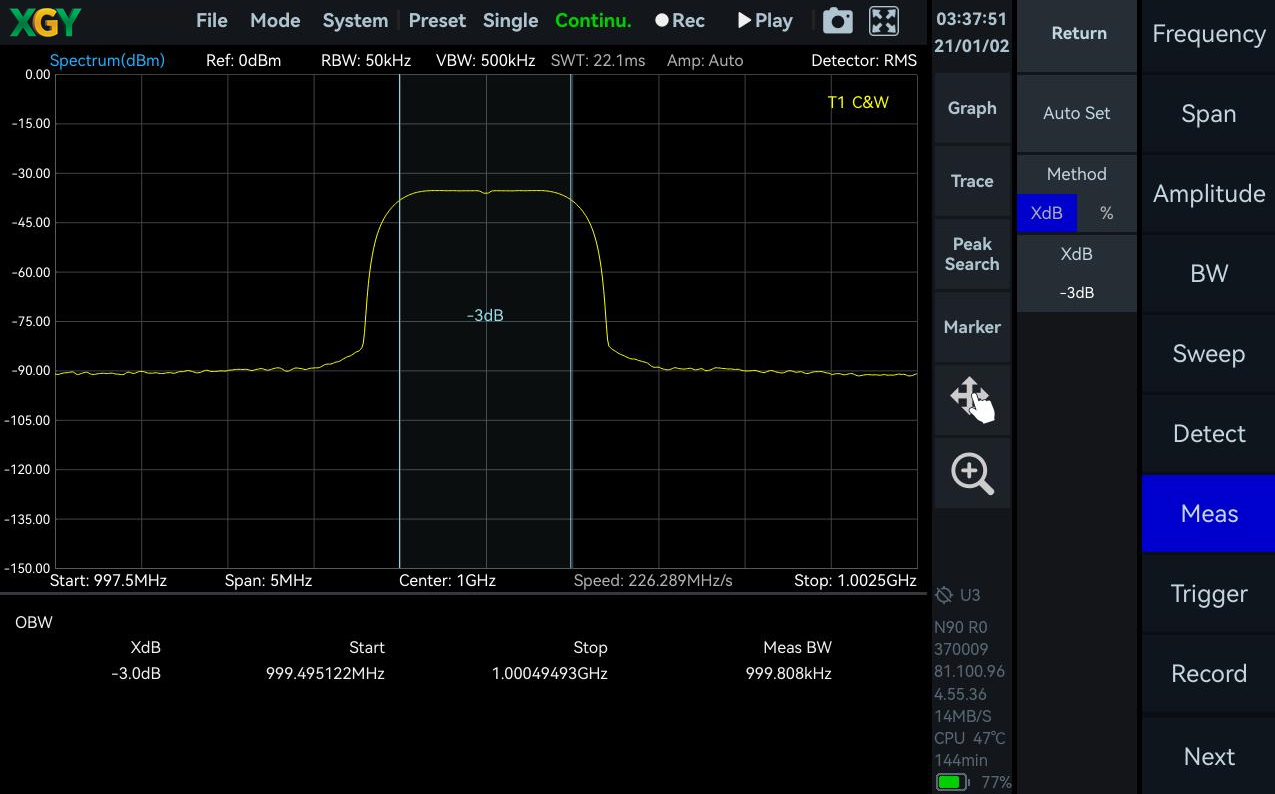This screenshot has height=794, width=1275.
Task: Open the Amplitude settings tab
Action: (1209, 194)
